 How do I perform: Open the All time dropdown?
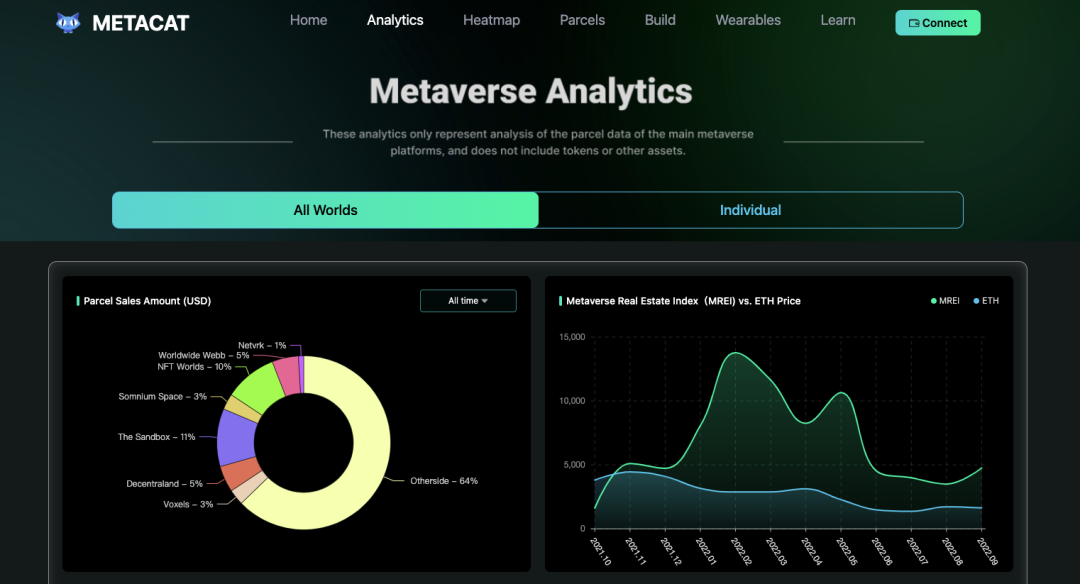click(468, 301)
